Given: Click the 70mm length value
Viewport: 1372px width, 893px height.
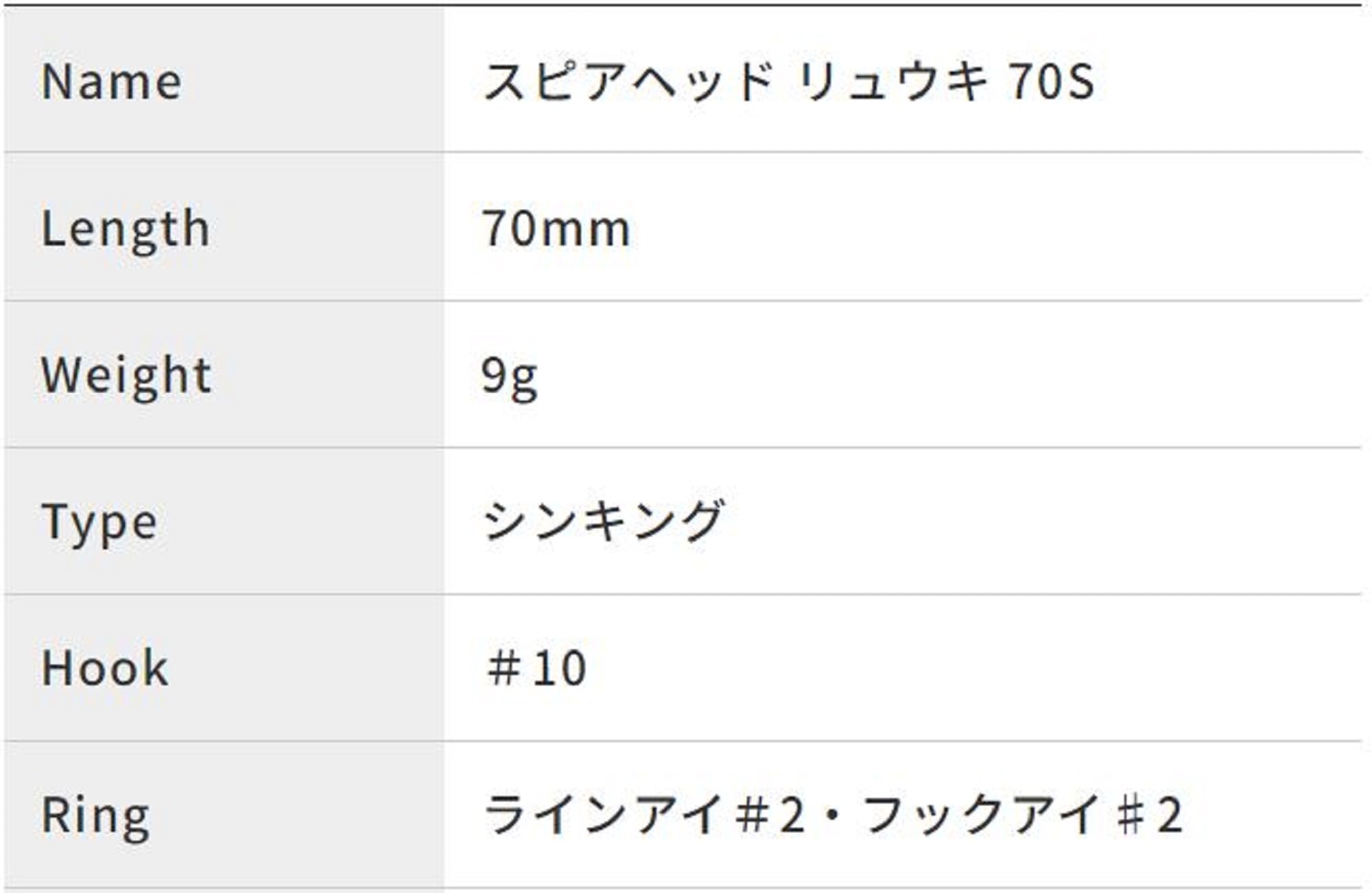Looking at the screenshot, I should tap(556, 229).
